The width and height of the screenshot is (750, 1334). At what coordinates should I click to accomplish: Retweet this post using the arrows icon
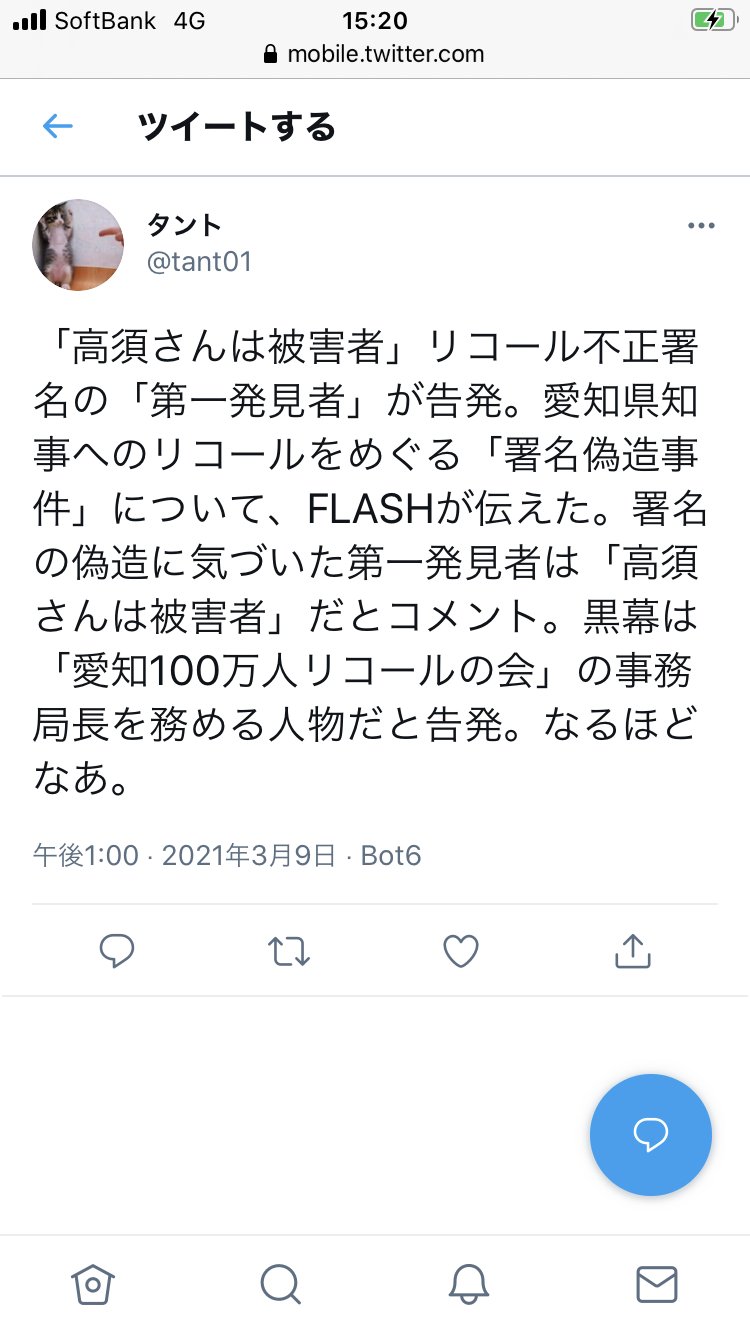tap(289, 951)
